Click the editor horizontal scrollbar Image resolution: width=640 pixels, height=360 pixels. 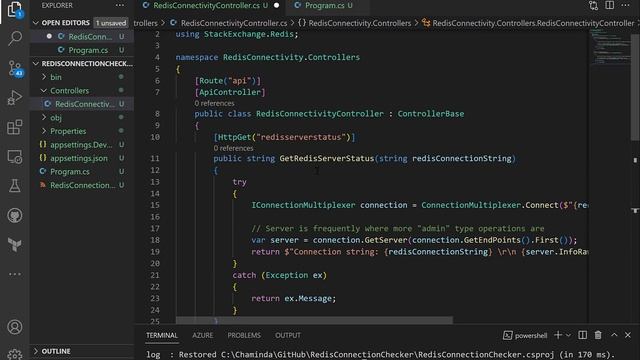point(314,320)
